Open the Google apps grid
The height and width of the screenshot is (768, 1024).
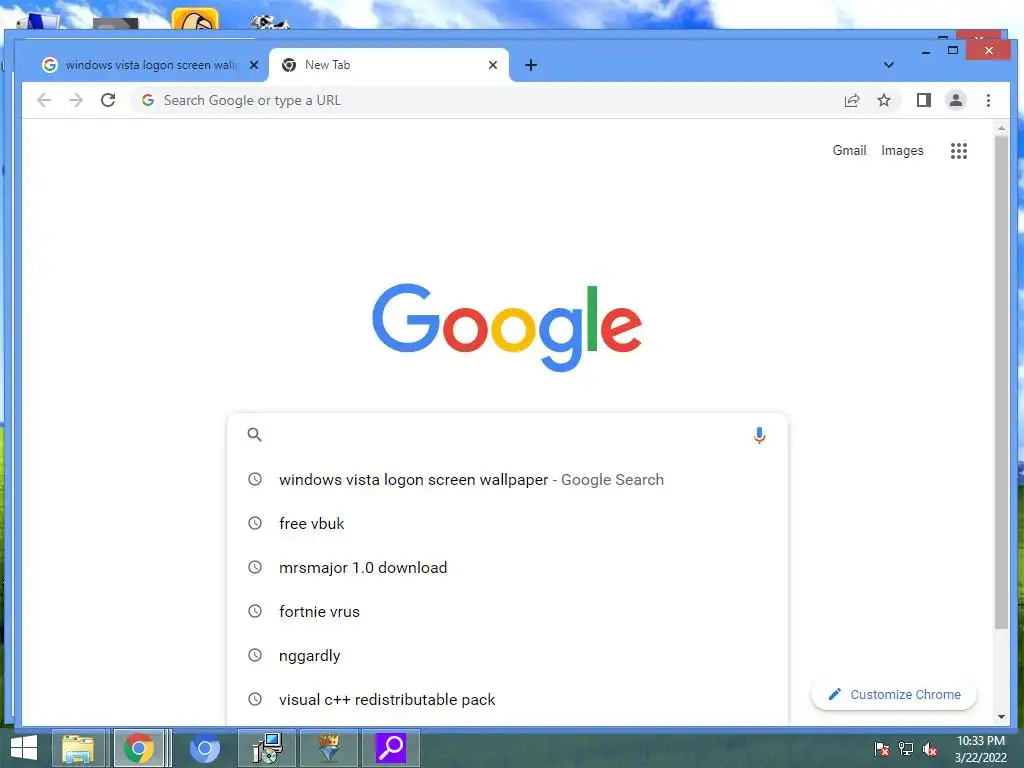coord(959,151)
